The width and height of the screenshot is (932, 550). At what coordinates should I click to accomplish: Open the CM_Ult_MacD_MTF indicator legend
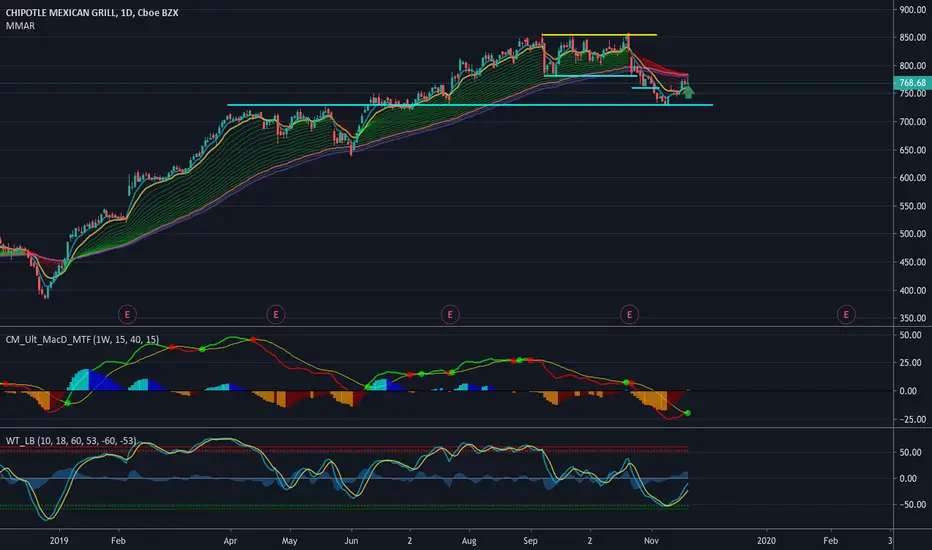point(82,340)
